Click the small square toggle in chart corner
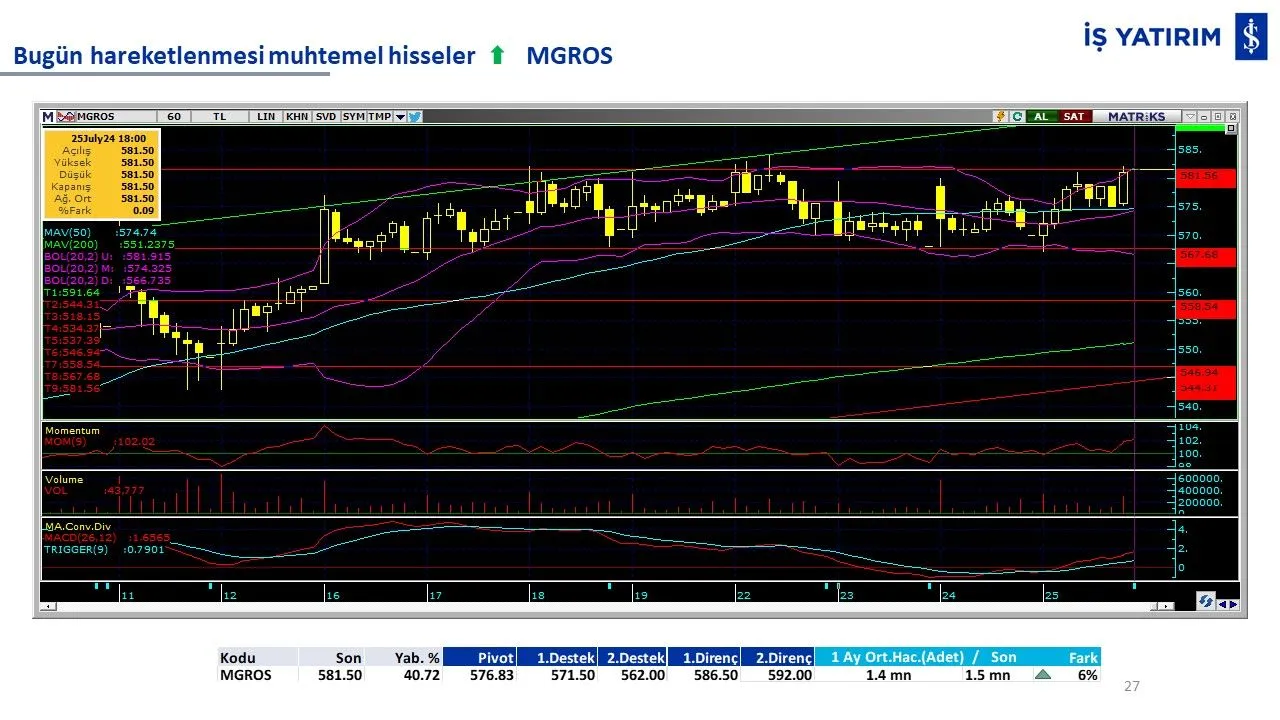 point(1231,128)
